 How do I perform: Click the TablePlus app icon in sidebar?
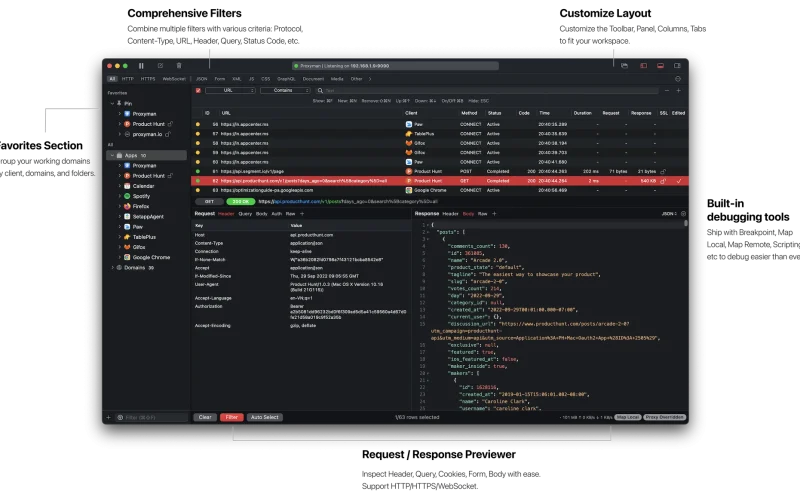click(x=127, y=237)
